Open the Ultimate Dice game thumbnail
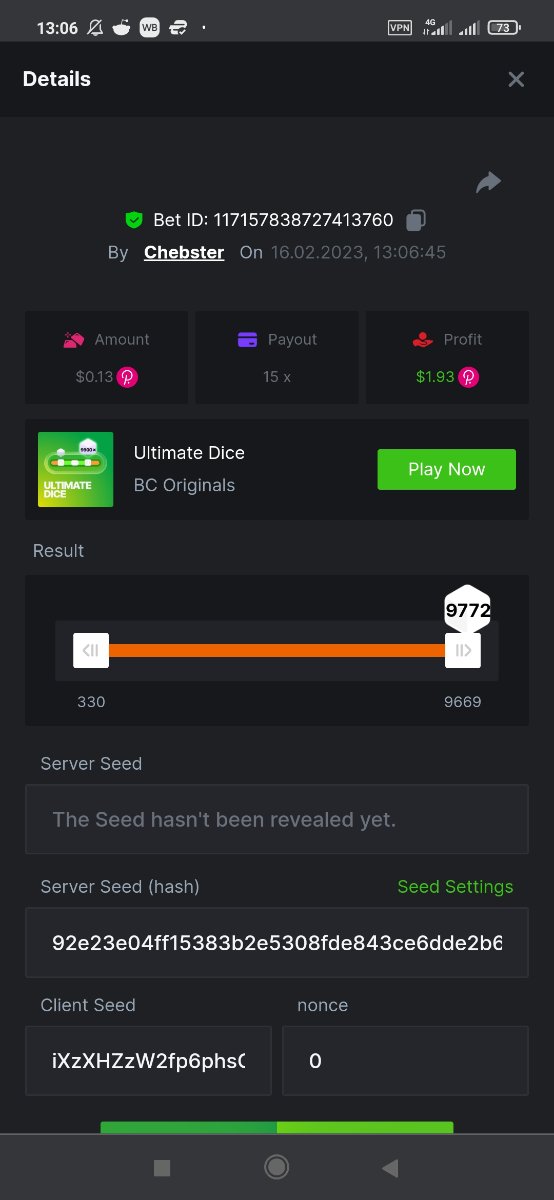554x1200 pixels. pyautogui.click(x=75, y=469)
